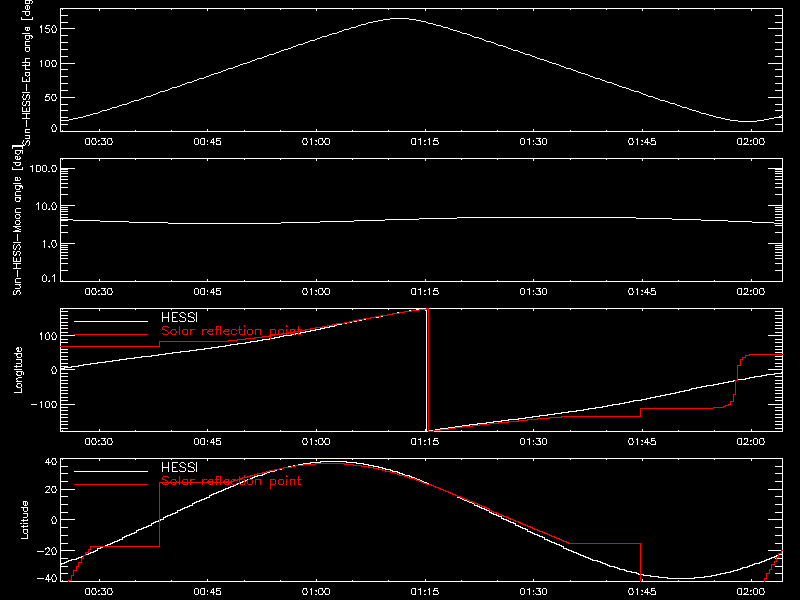Click 00:45 label under Longitude plot
800x600 pixels.
click(207, 442)
